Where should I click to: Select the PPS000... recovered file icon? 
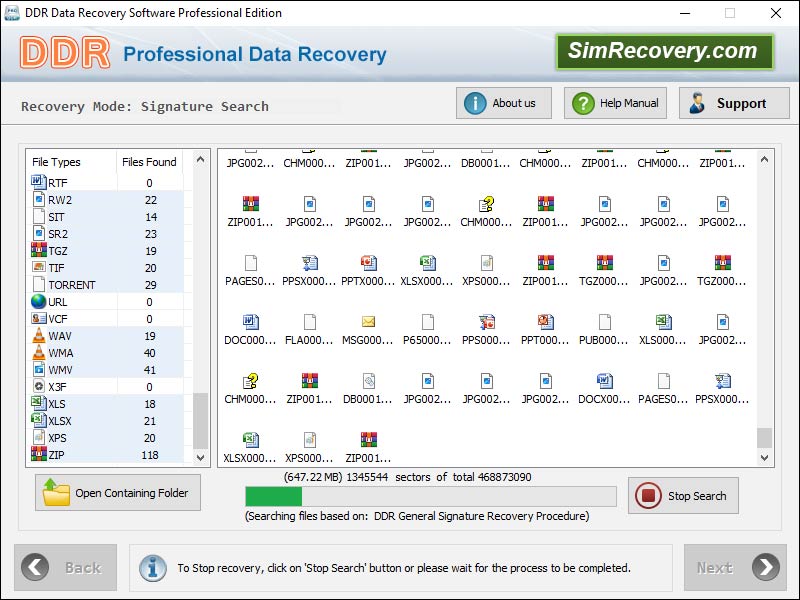[487, 322]
